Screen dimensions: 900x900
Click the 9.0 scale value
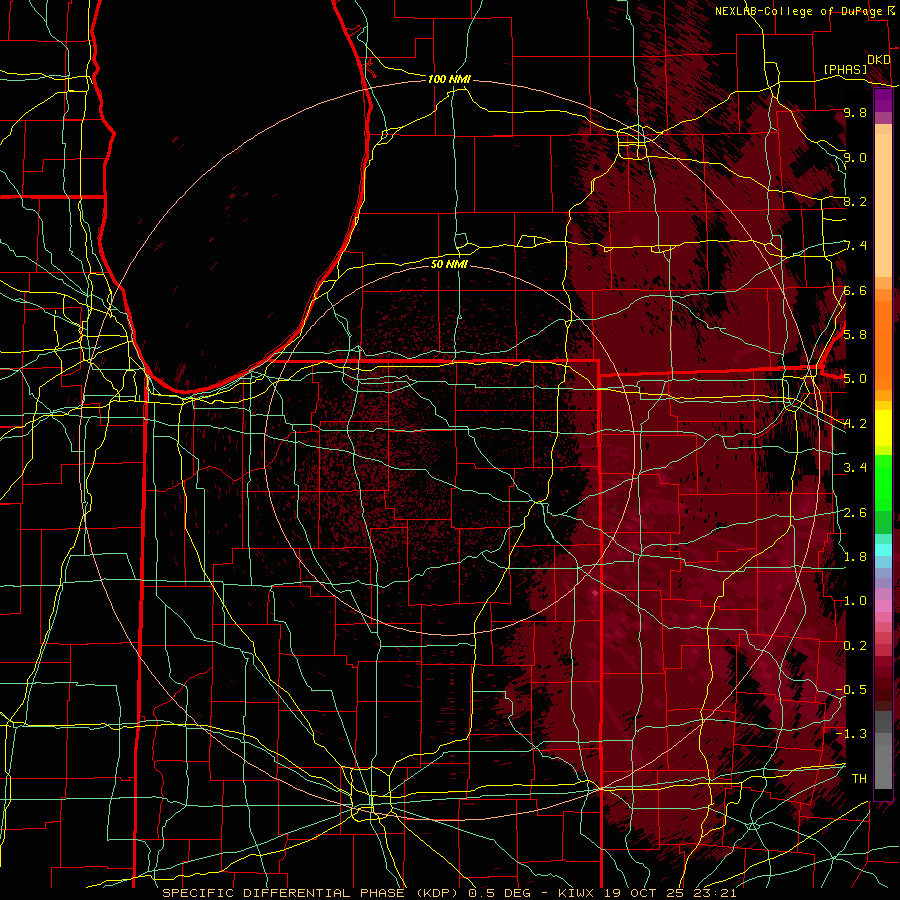point(855,157)
